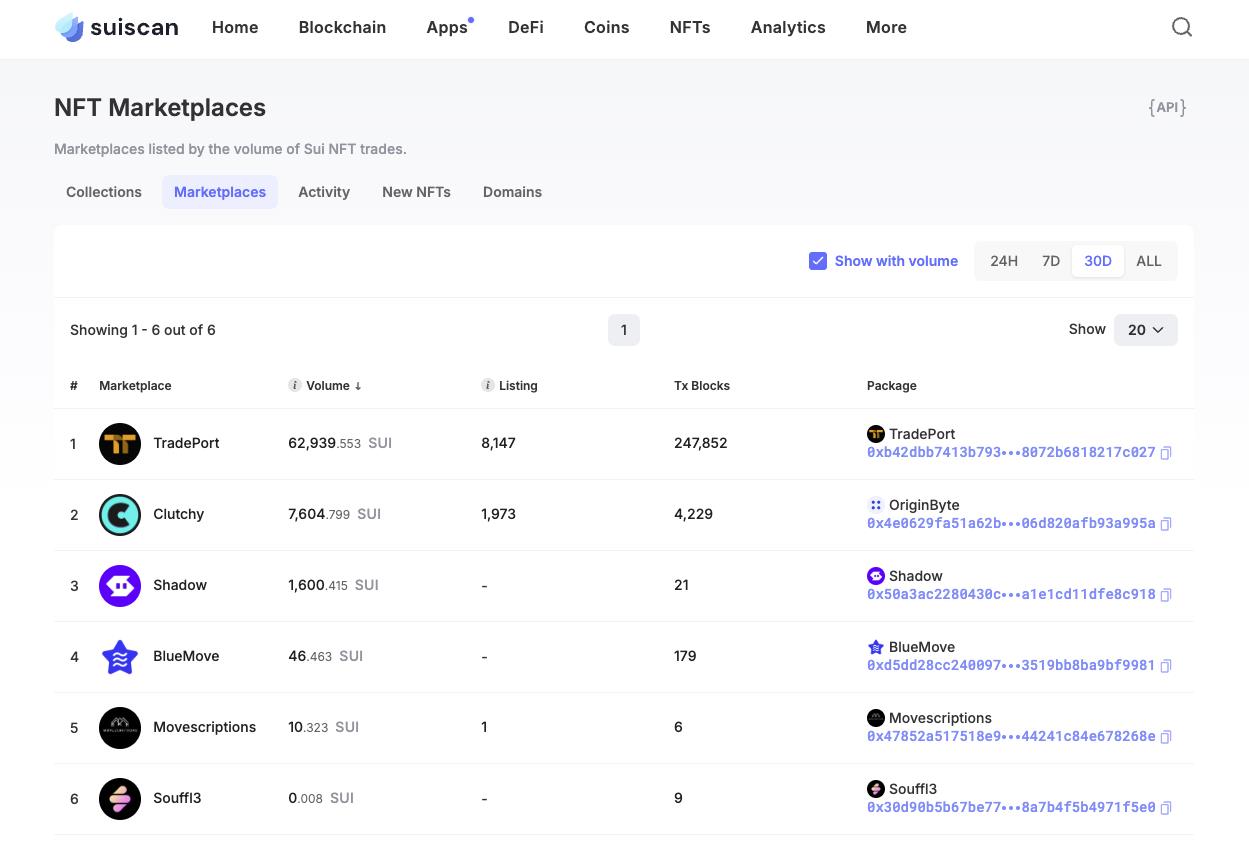The width and height of the screenshot is (1249, 857).
Task: Switch to the Activity tab
Action: 324,192
